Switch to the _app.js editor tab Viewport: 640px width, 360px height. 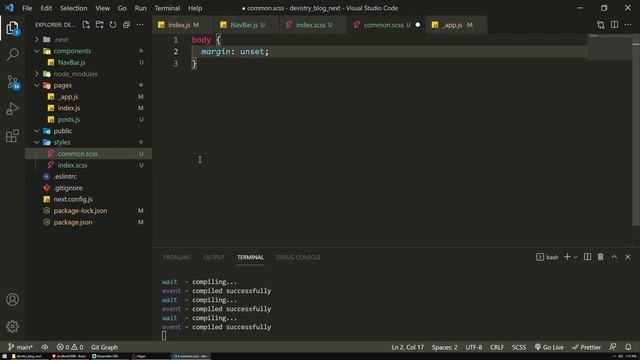click(456, 25)
